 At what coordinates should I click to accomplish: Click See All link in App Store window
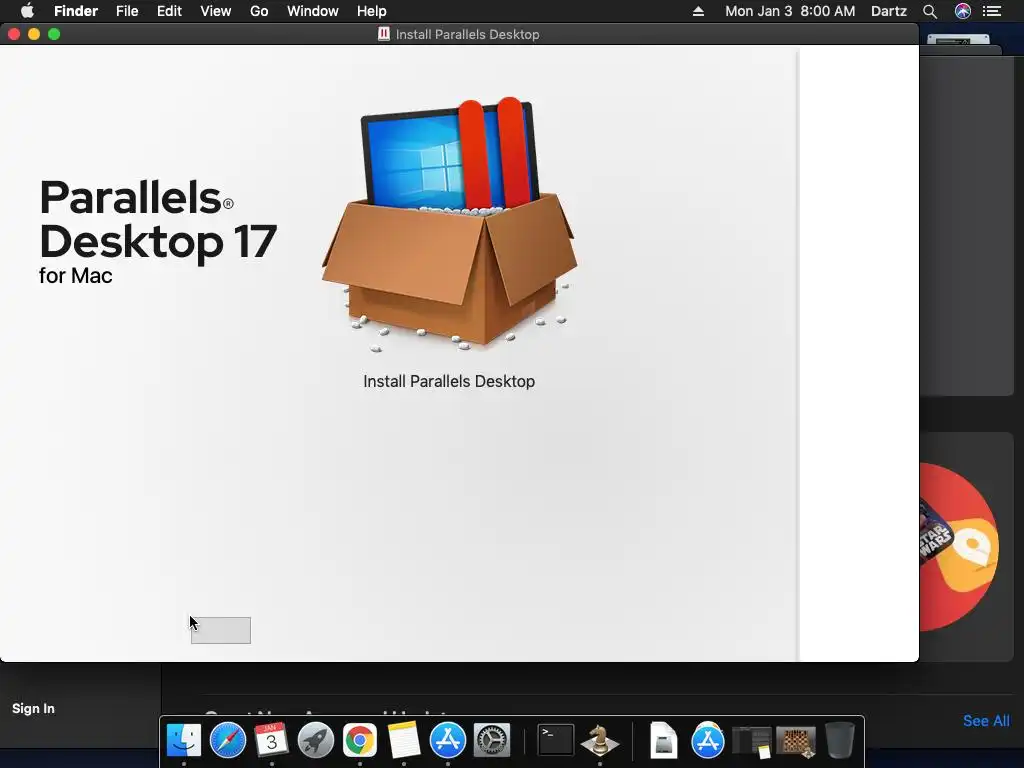coord(986,720)
